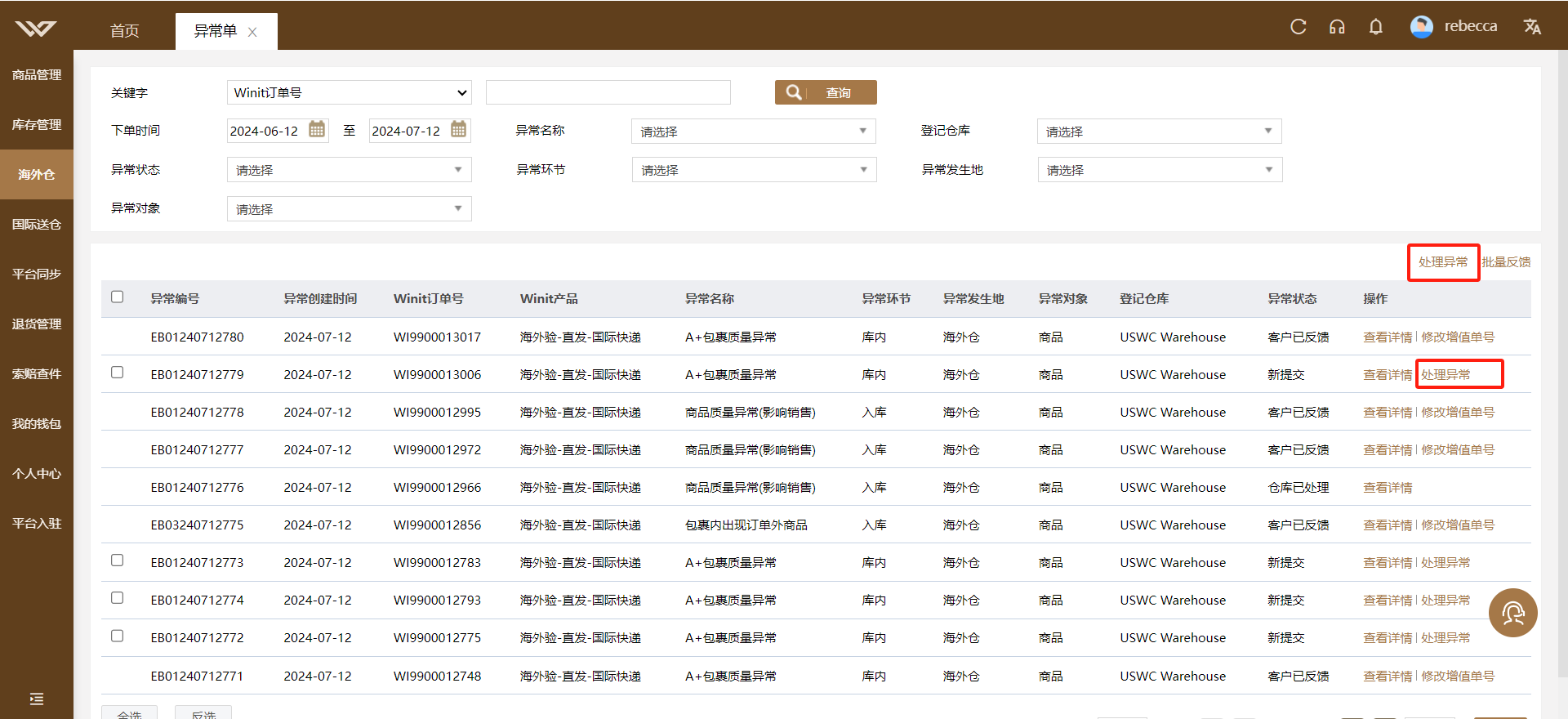Click 查看详情 for EB01240712772

(x=1388, y=638)
